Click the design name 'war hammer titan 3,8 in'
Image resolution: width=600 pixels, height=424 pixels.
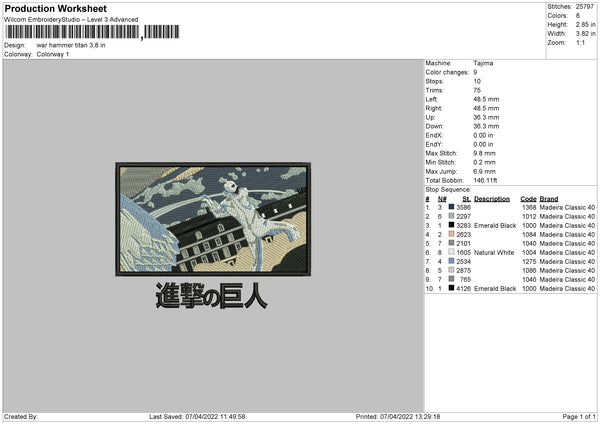pyautogui.click(x=71, y=45)
